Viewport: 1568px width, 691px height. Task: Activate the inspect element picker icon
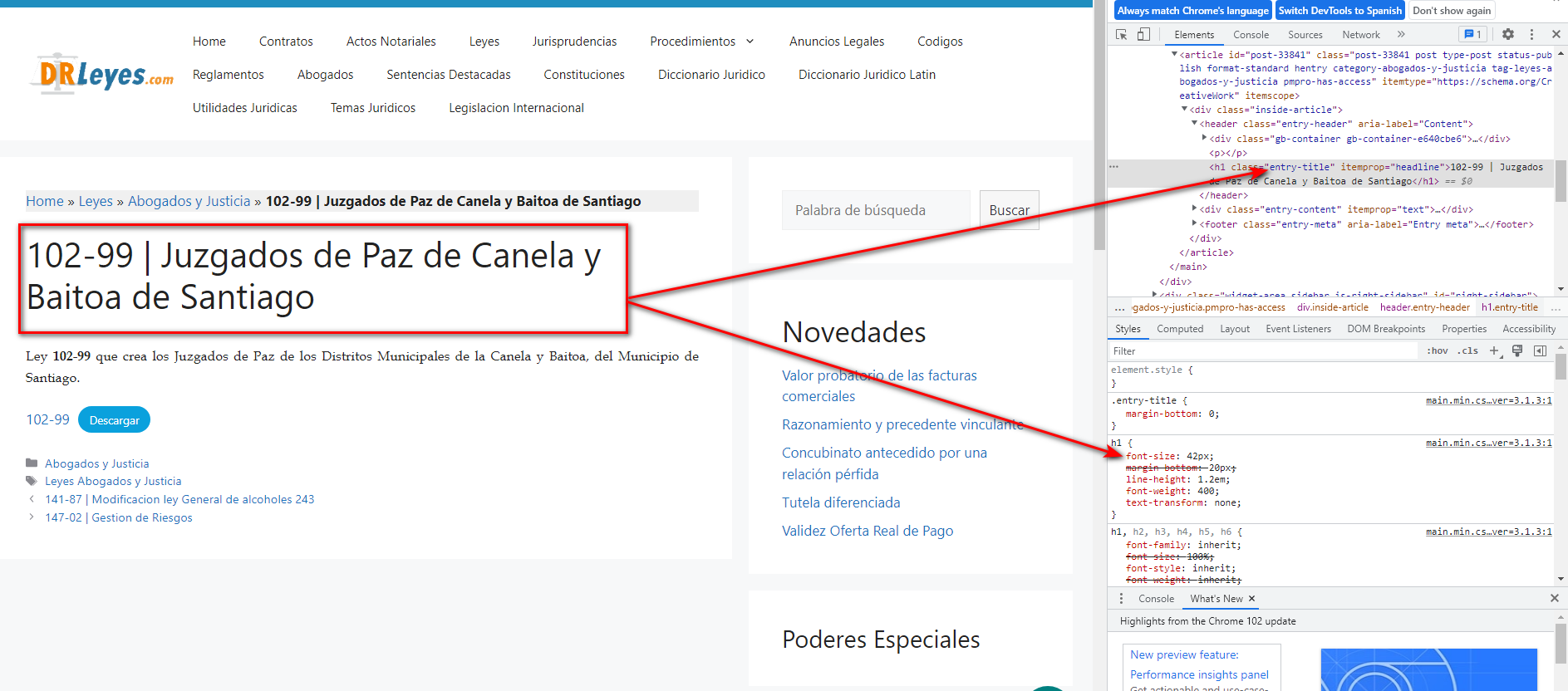(1122, 34)
